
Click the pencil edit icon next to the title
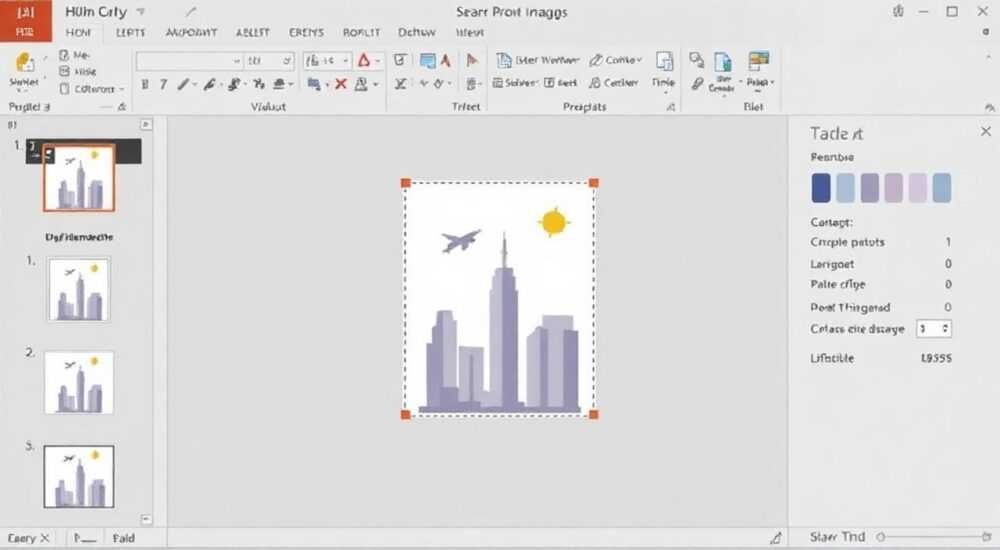[x=191, y=11]
